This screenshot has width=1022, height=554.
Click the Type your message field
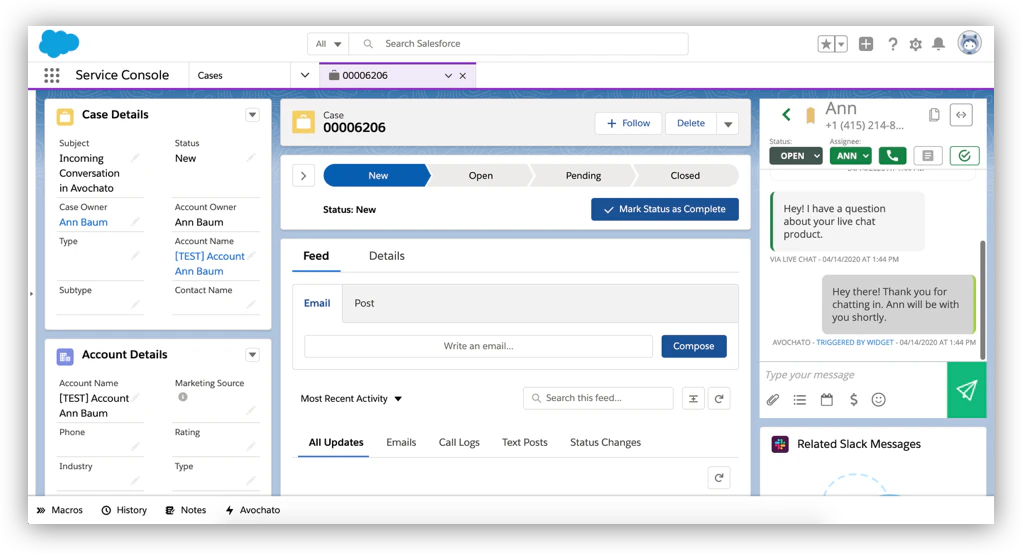(854, 375)
